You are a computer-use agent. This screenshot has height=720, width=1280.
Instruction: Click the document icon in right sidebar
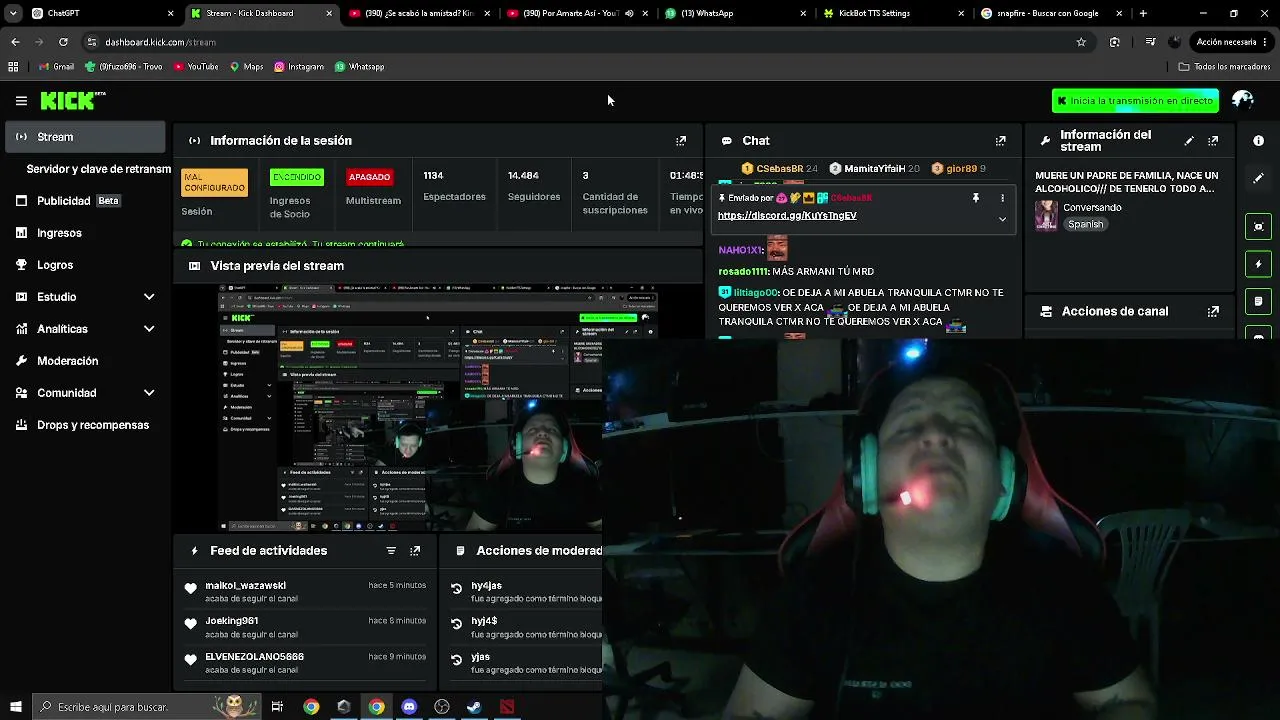click(1259, 301)
